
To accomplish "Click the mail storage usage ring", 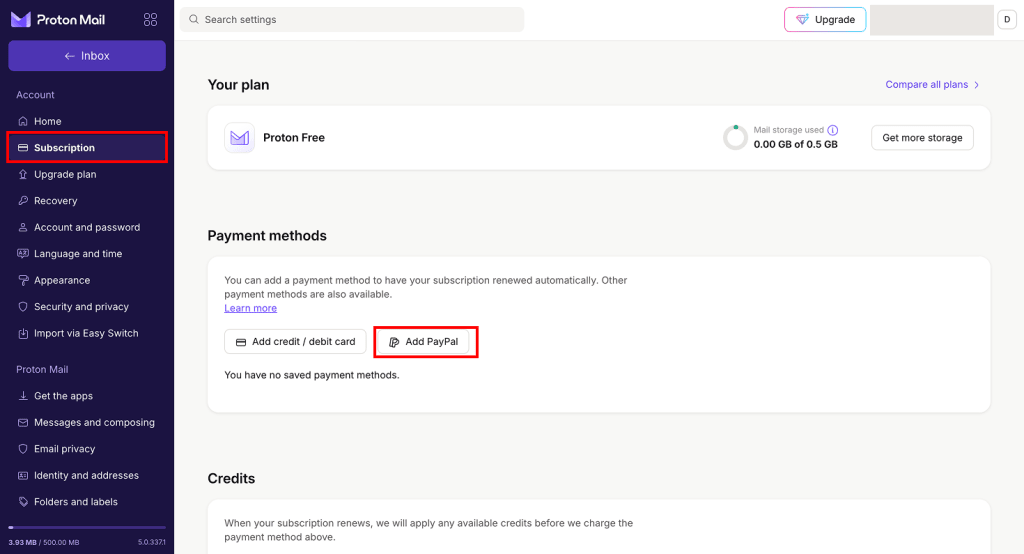I will [735, 138].
